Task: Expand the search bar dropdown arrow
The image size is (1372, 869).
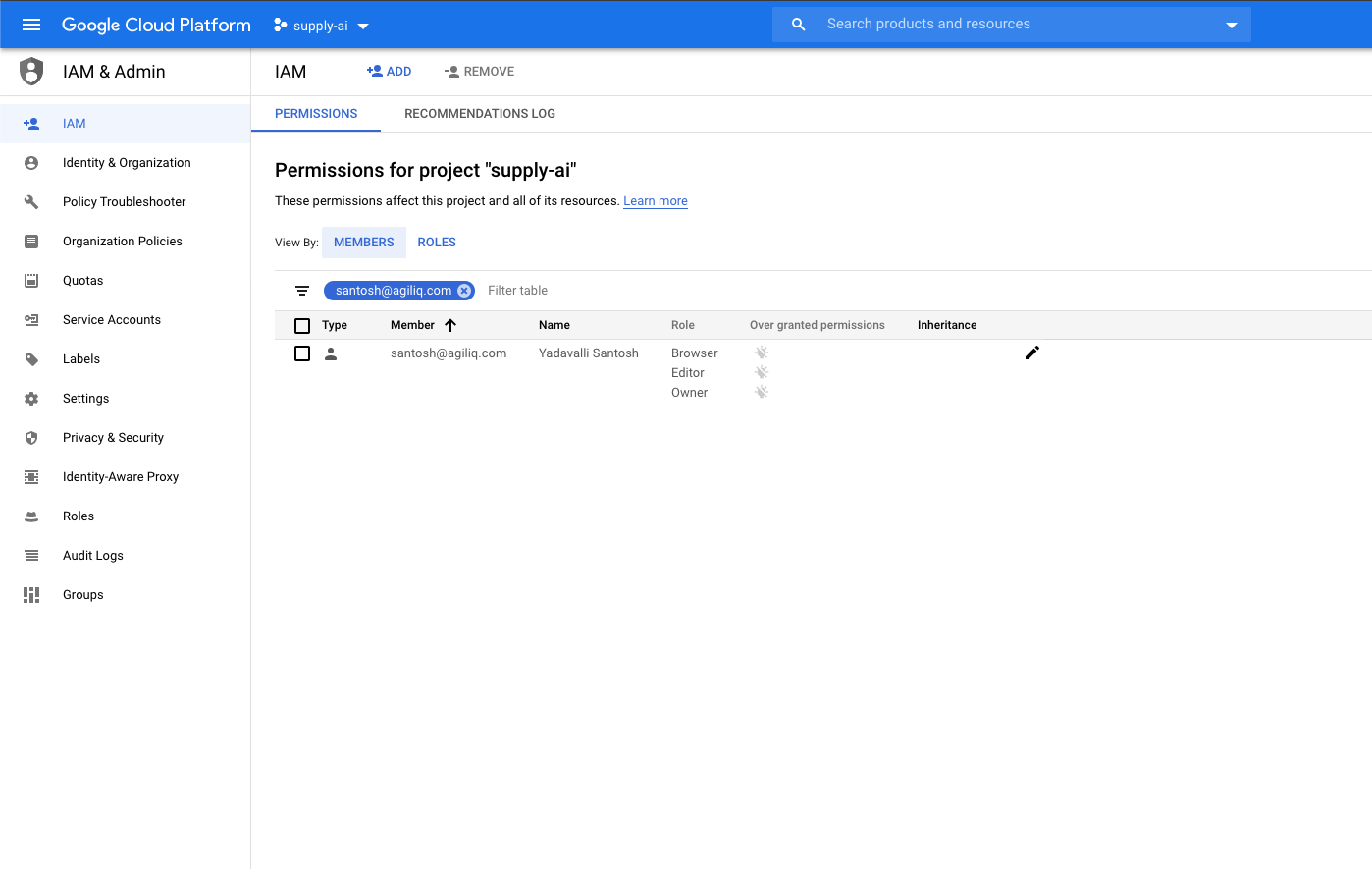Action: click(x=1232, y=26)
